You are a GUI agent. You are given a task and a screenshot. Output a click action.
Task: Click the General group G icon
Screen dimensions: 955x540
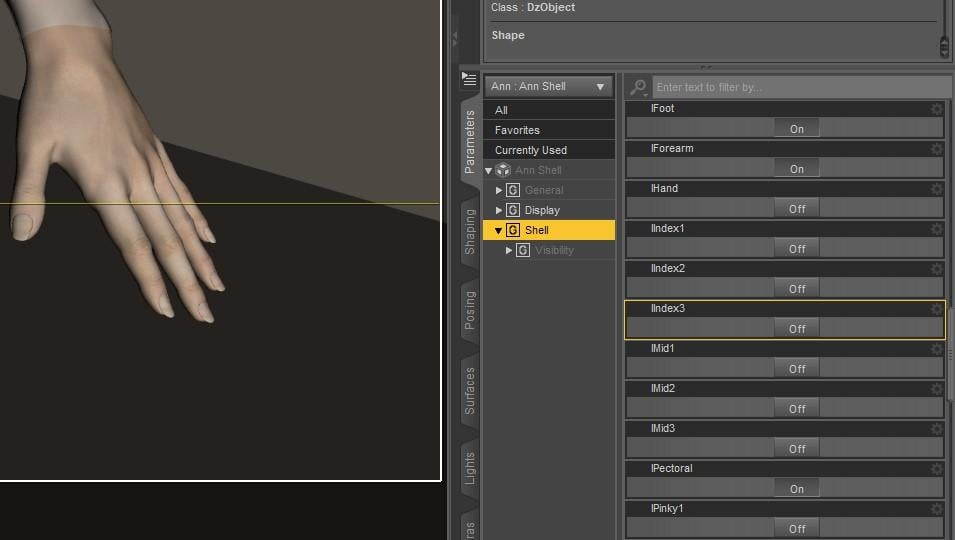coord(513,190)
